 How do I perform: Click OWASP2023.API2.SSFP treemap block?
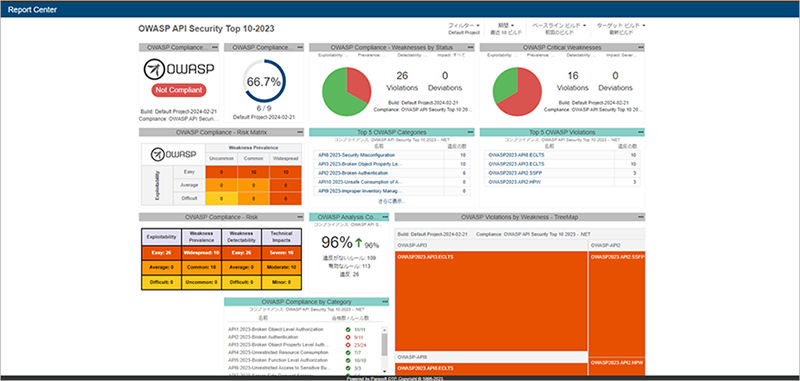point(616,303)
